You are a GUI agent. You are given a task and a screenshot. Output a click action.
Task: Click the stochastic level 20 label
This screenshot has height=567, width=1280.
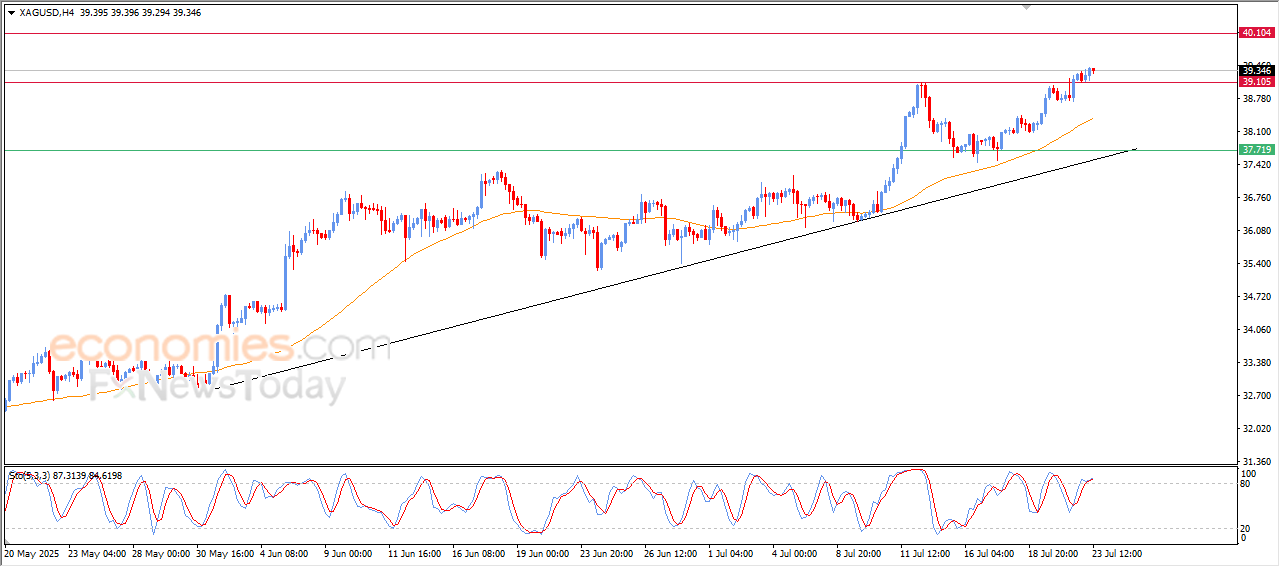click(x=1246, y=527)
